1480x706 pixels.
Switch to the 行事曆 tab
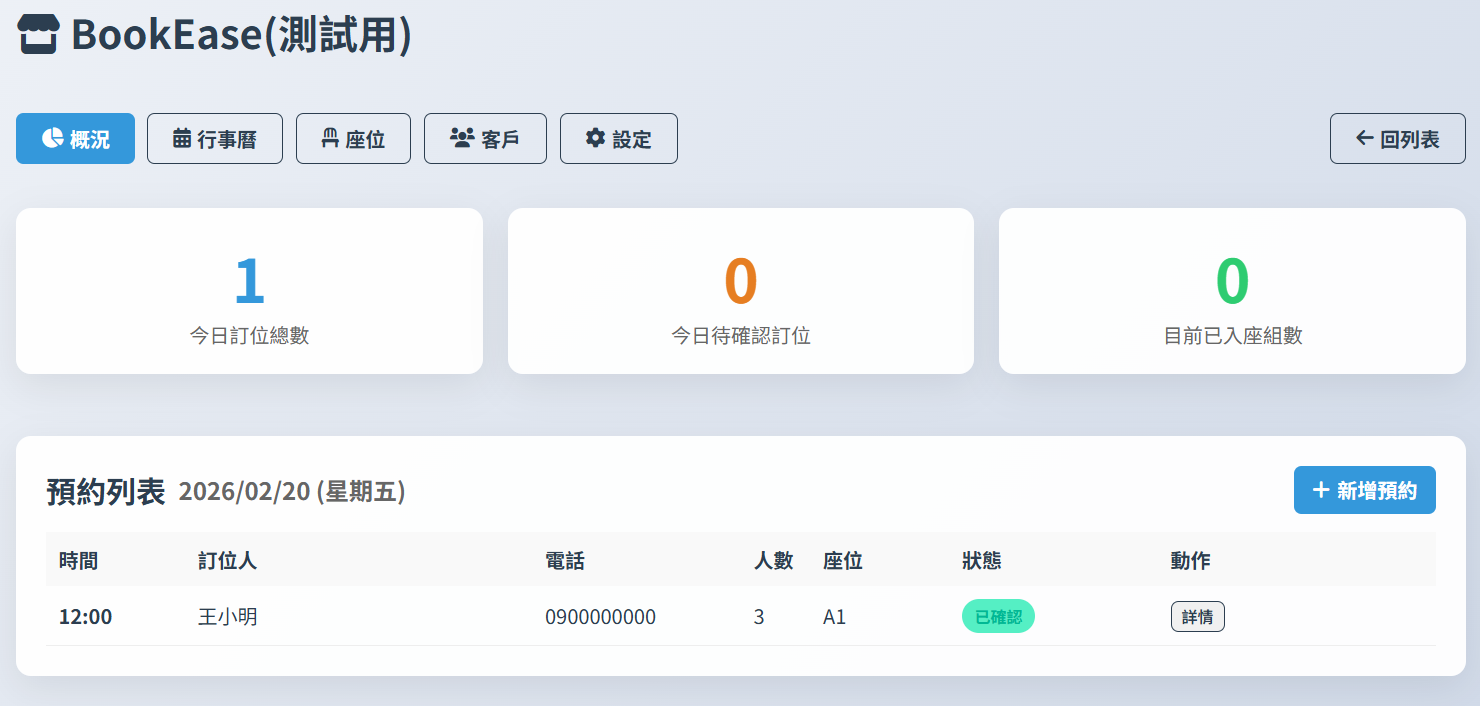click(215, 138)
